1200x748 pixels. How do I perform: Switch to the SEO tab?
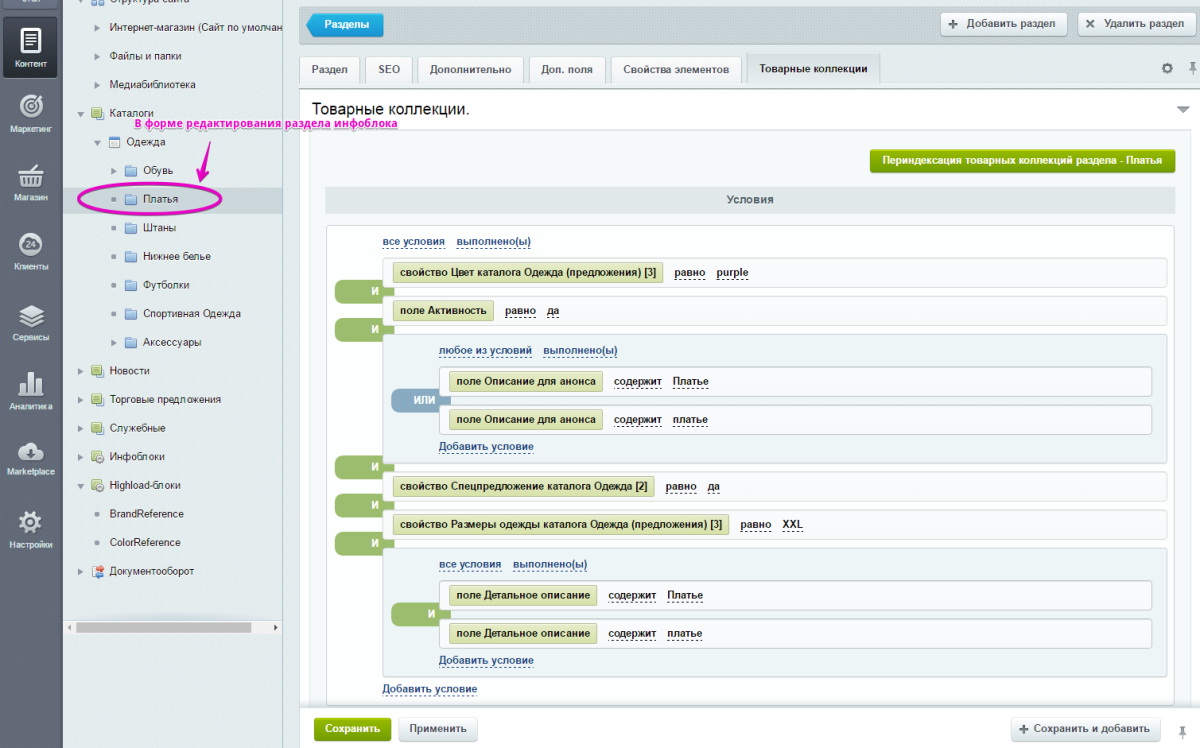(x=389, y=69)
